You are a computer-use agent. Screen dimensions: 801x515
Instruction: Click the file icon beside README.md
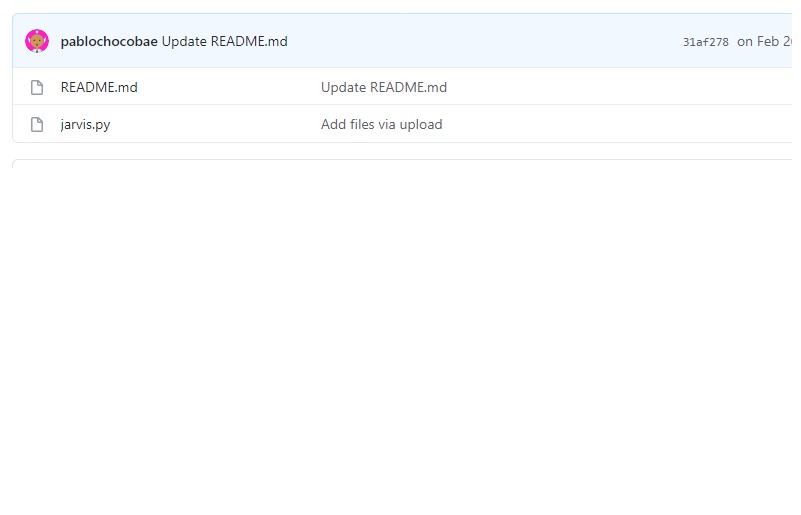37,87
